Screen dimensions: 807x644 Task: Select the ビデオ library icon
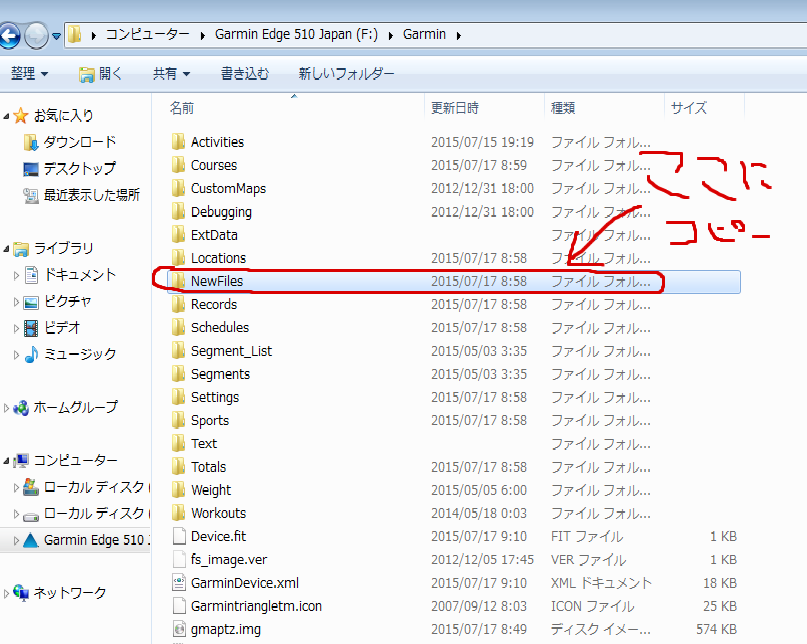point(31,328)
